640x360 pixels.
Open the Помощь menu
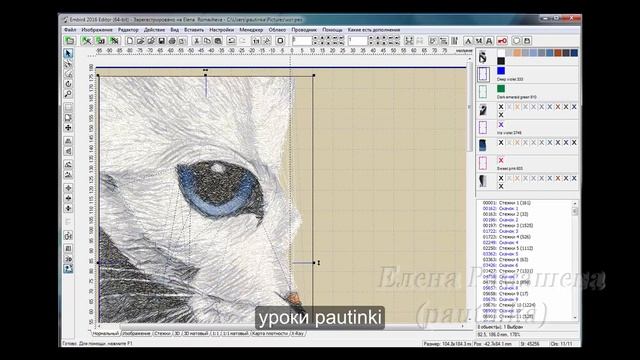[332, 30]
